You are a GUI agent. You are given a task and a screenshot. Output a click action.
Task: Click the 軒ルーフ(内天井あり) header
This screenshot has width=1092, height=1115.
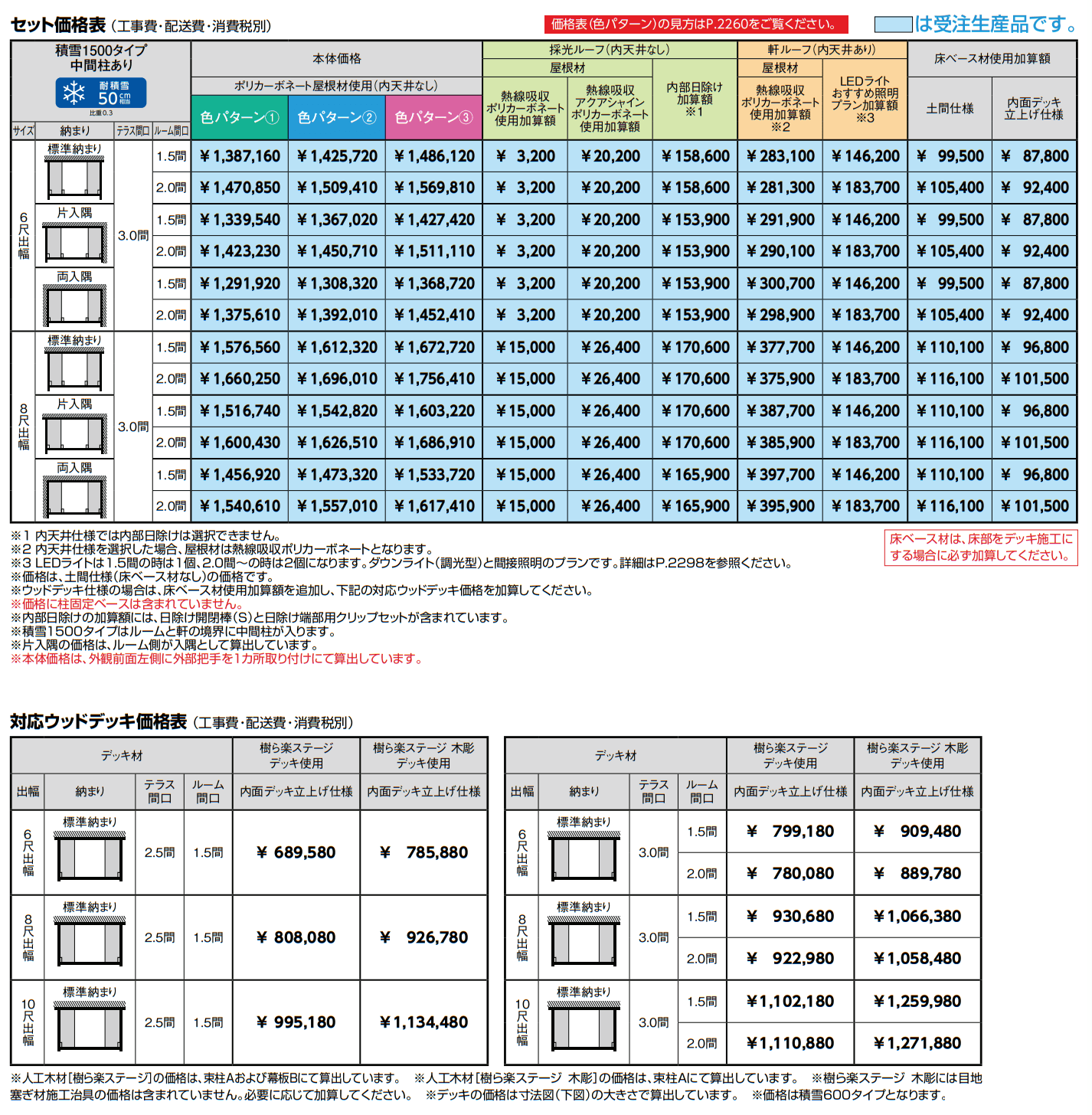[x=822, y=50]
